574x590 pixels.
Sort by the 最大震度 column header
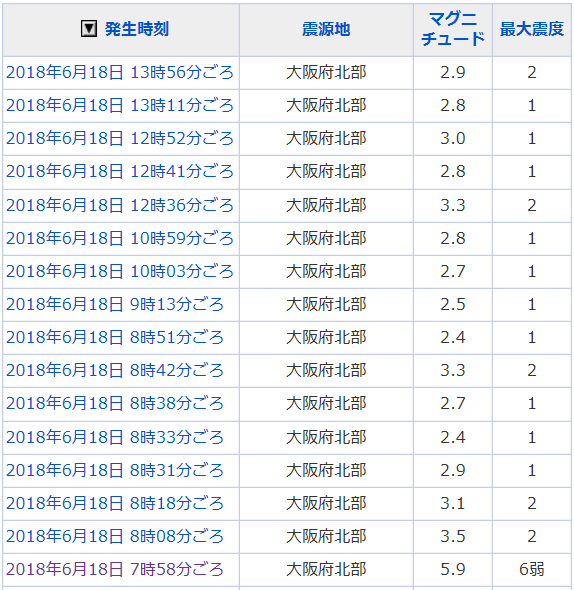[531, 29]
